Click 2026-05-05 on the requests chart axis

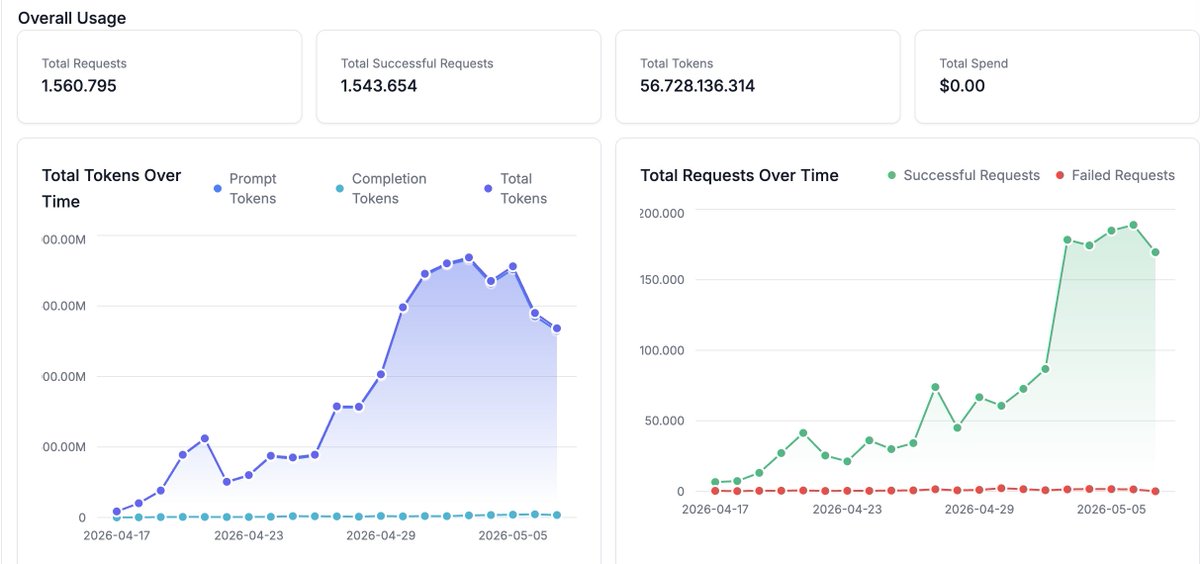pos(1111,509)
